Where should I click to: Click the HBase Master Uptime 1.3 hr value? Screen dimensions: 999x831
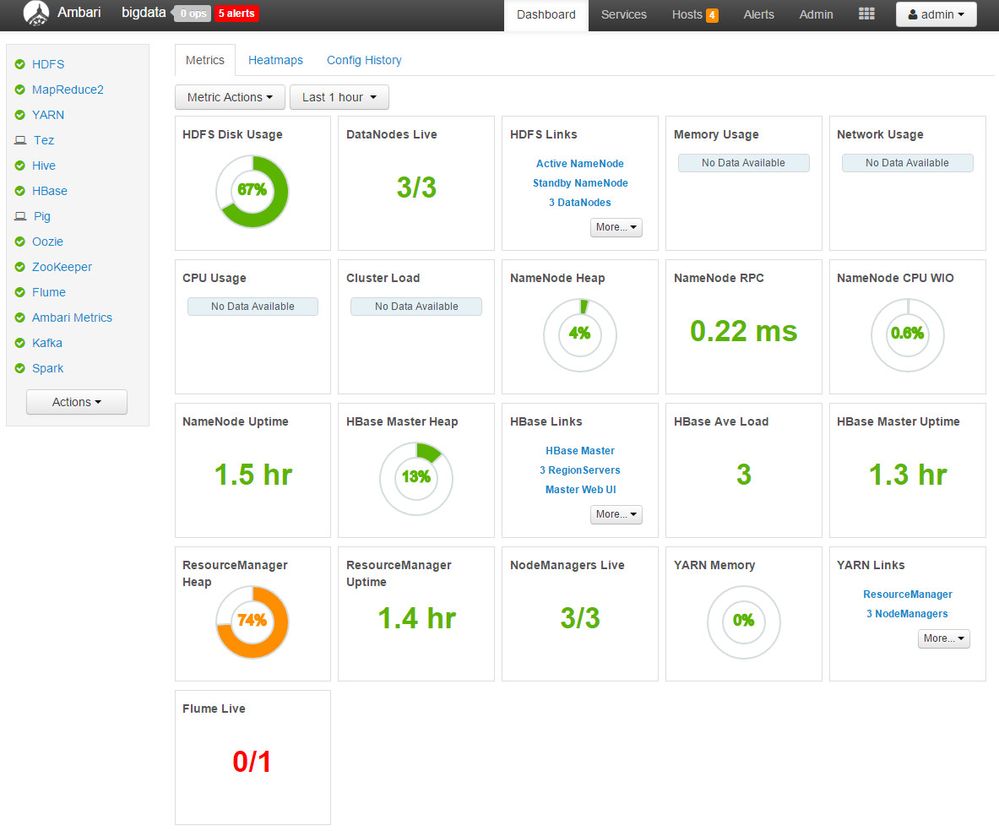tap(908, 475)
